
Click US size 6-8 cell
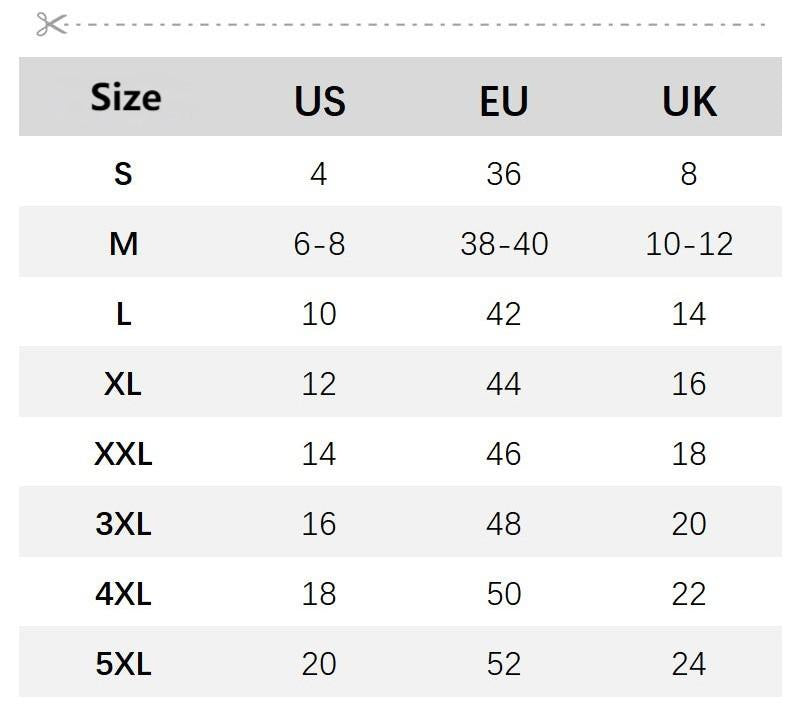(319, 243)
